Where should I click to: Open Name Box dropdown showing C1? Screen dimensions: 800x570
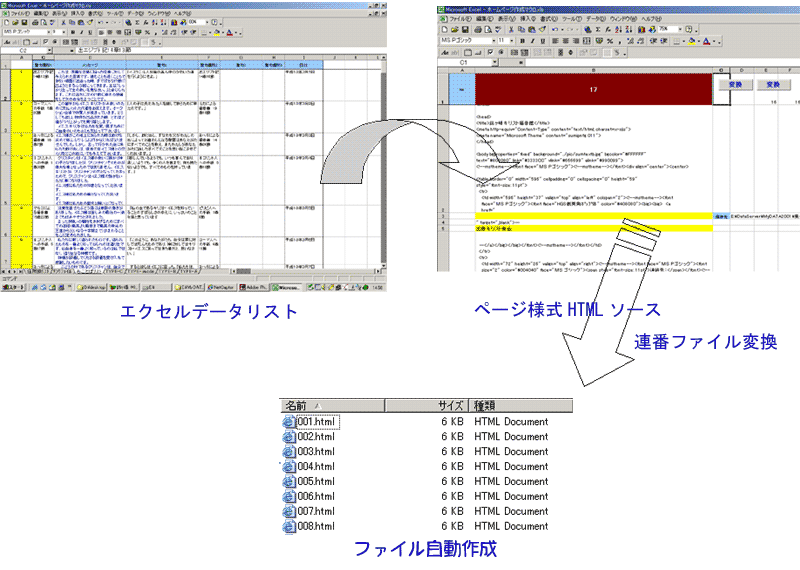pos(495,62)
